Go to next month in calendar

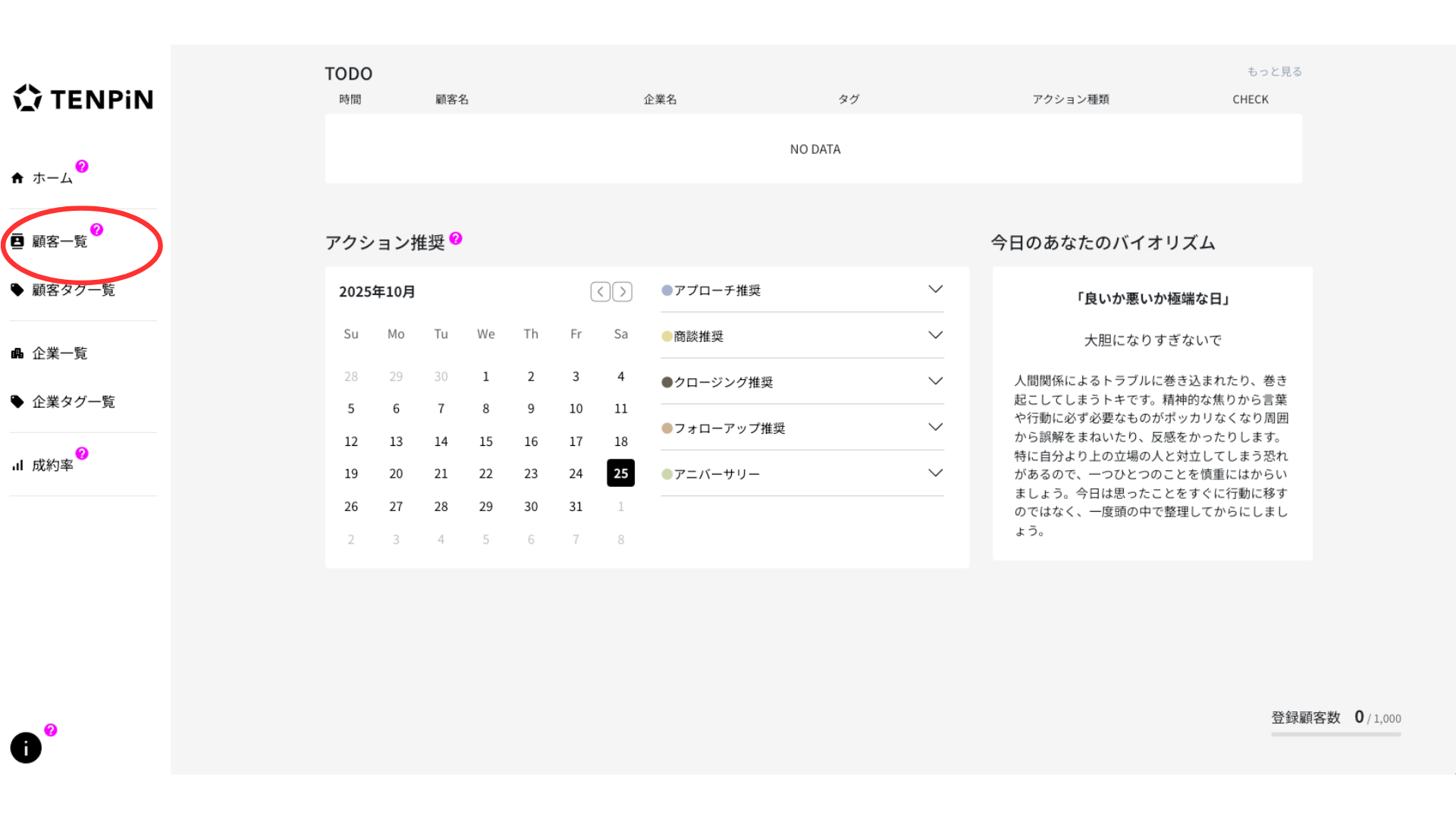pos(623,292)
